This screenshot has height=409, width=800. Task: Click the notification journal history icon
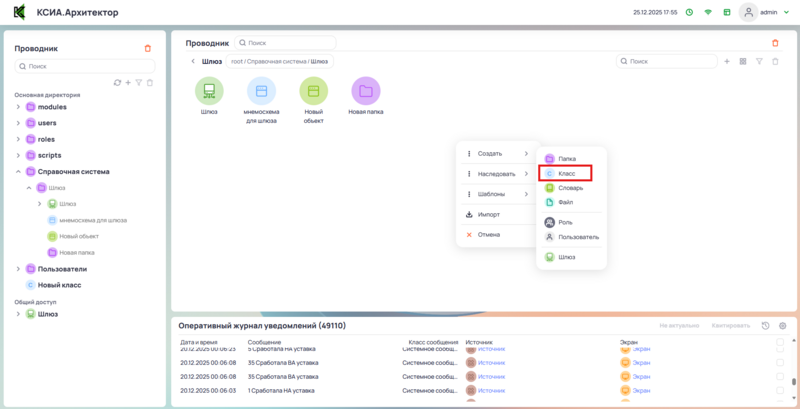coord(765,326)
